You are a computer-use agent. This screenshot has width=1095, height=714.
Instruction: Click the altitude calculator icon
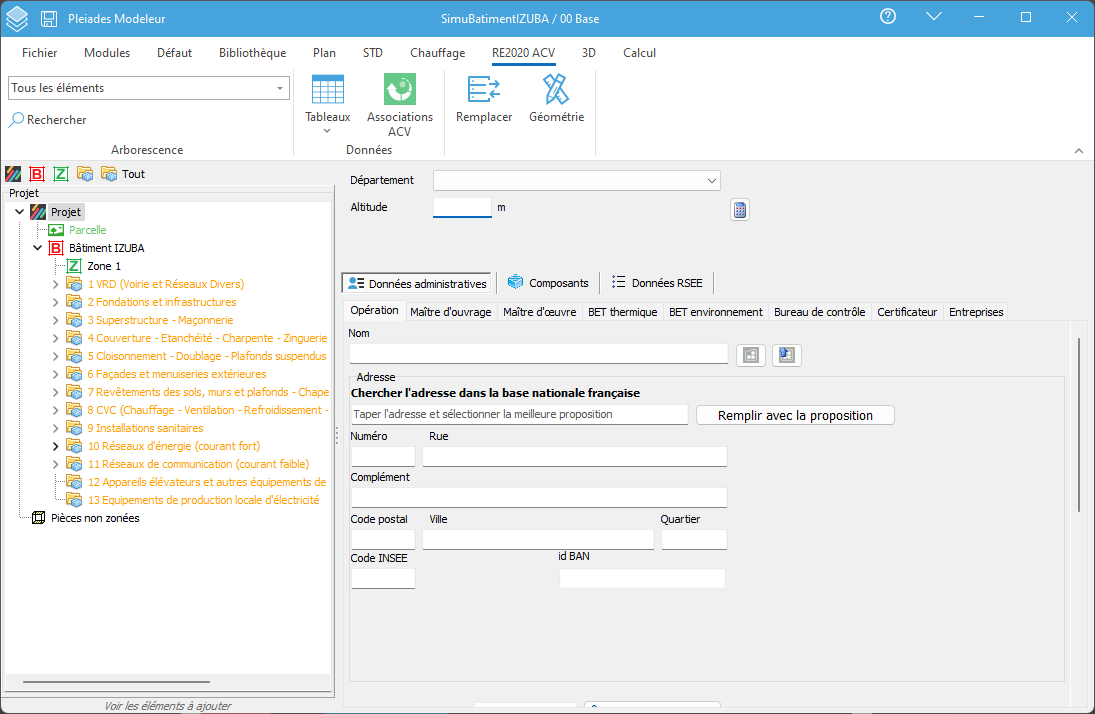coord(740,209)
